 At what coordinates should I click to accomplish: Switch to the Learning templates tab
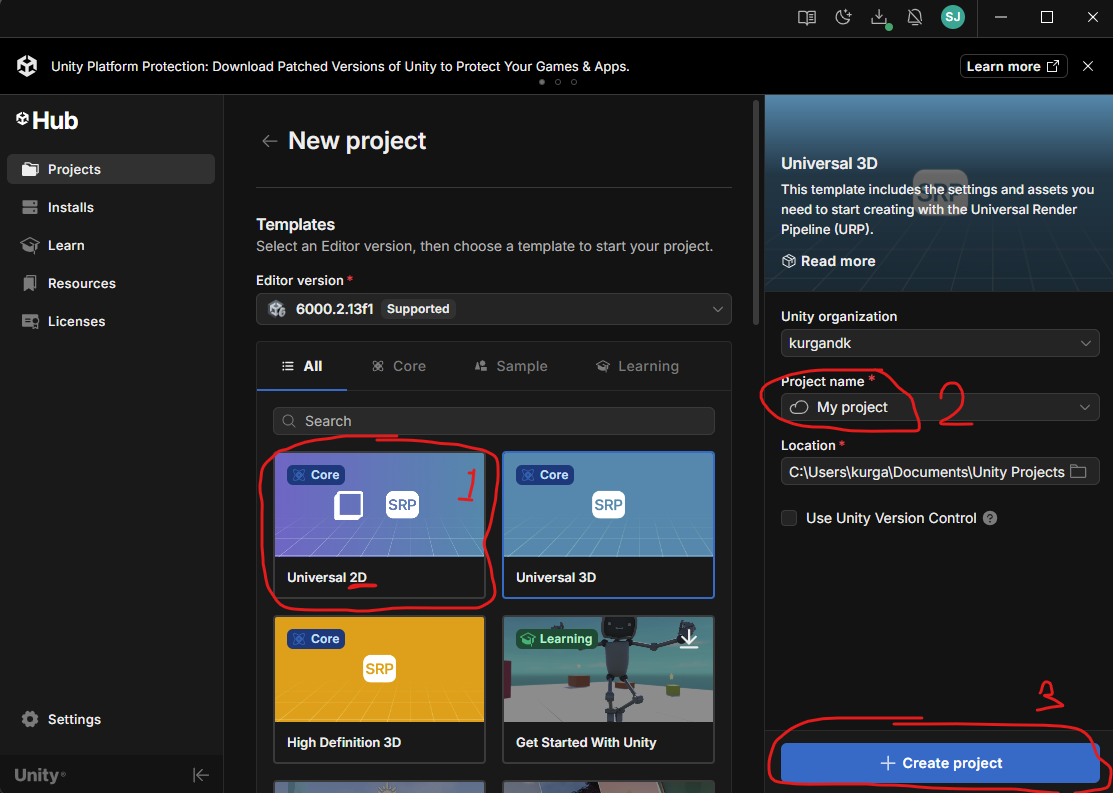tap(637, 366)
